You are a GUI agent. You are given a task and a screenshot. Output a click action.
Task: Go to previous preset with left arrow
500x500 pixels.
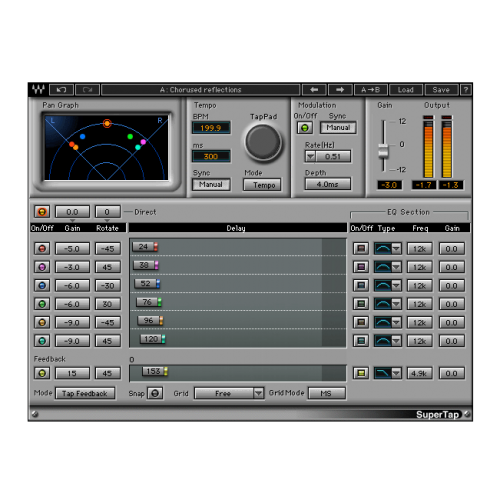click(314, 90)
